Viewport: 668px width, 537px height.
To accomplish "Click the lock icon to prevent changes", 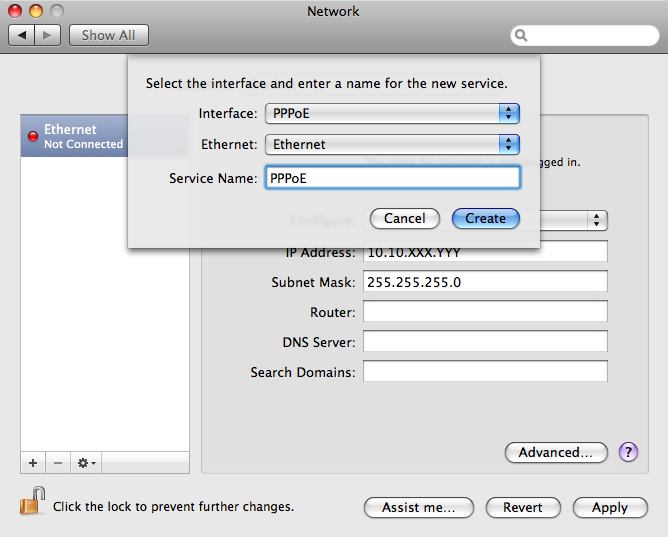I will (x=32, y=501).
